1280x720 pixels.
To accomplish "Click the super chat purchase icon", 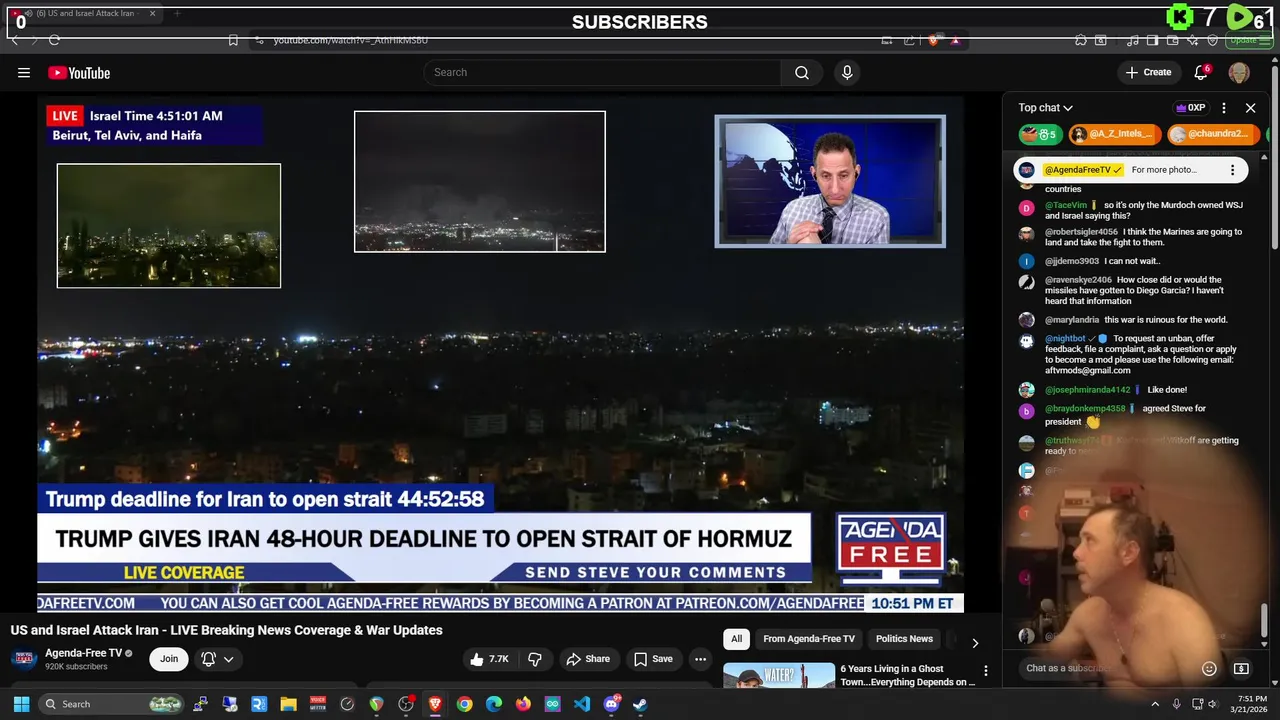I will click(x=1241, y=668).
